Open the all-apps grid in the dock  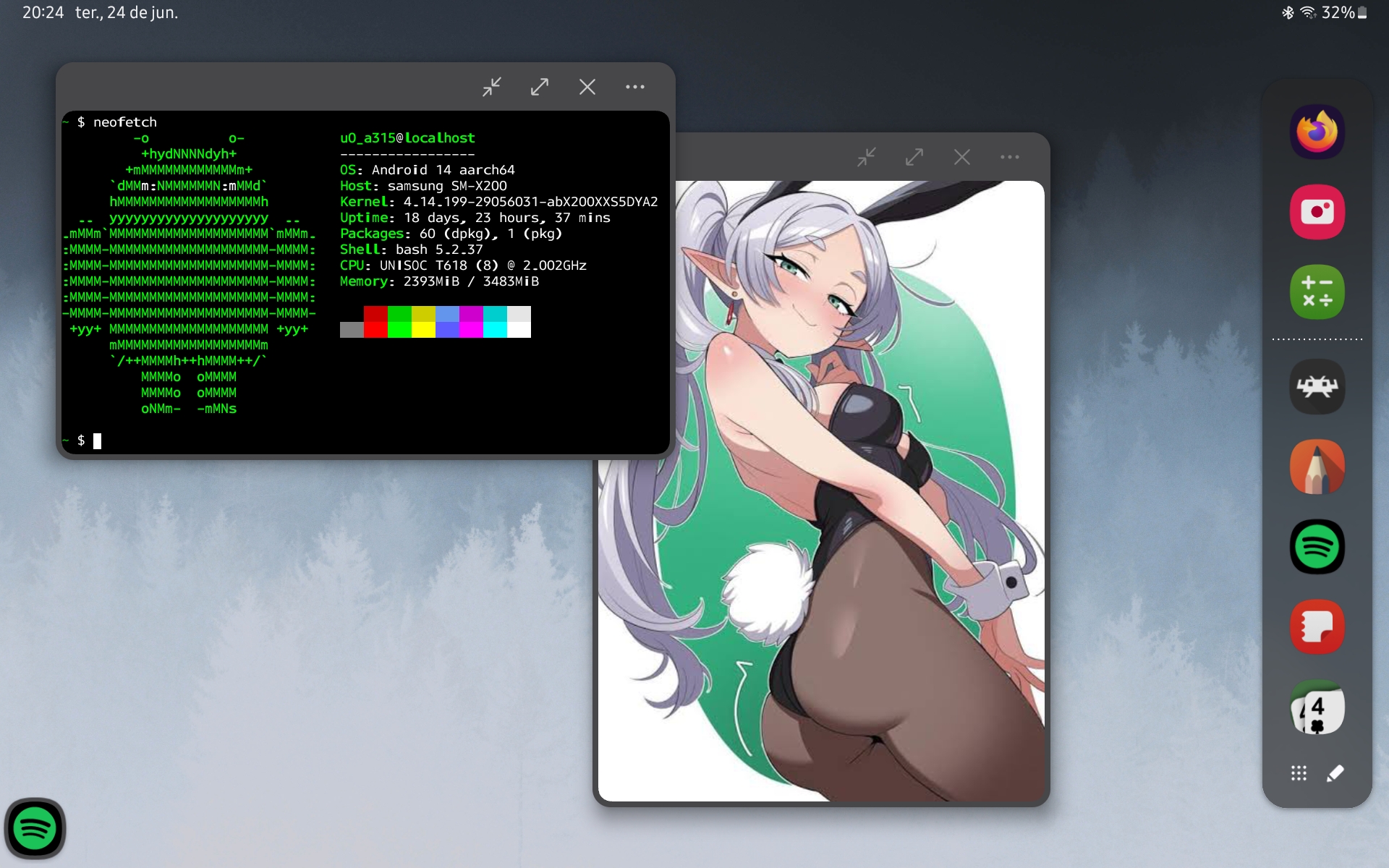coord(1299,773)
